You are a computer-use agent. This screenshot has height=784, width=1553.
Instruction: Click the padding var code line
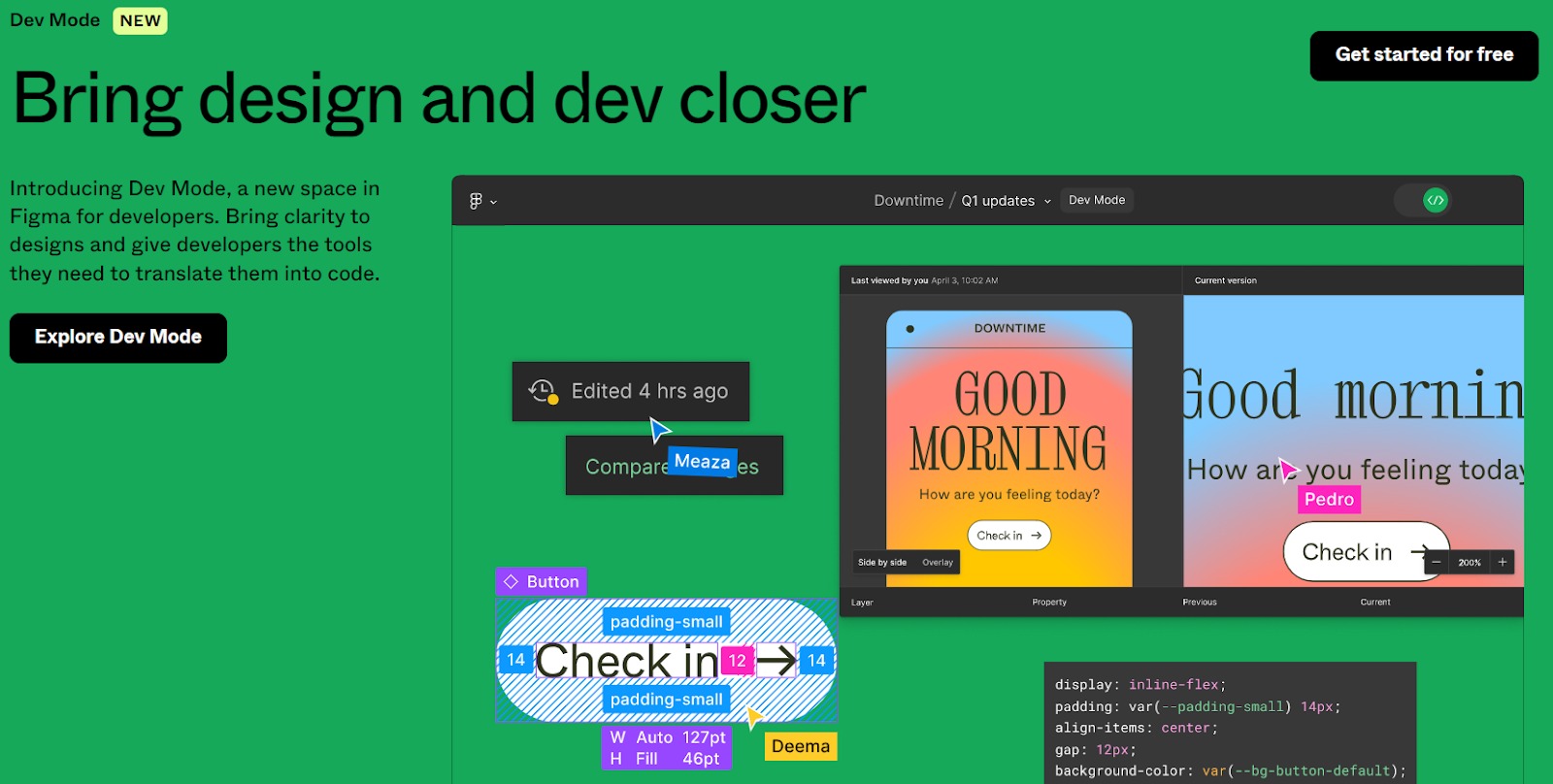pyautogui.click(x=1198, y=707)
